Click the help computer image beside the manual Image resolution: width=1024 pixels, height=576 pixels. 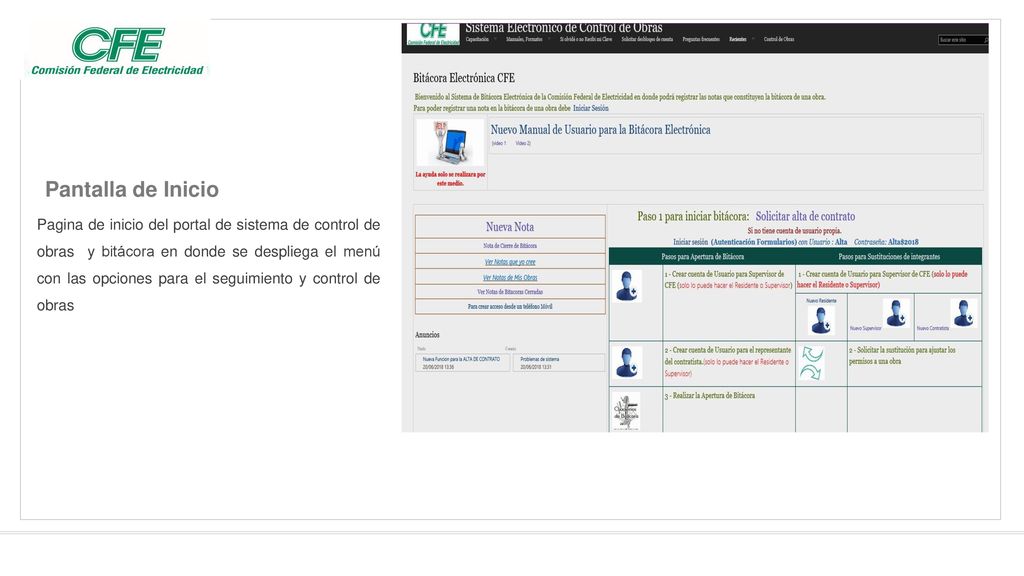point(451,142)
